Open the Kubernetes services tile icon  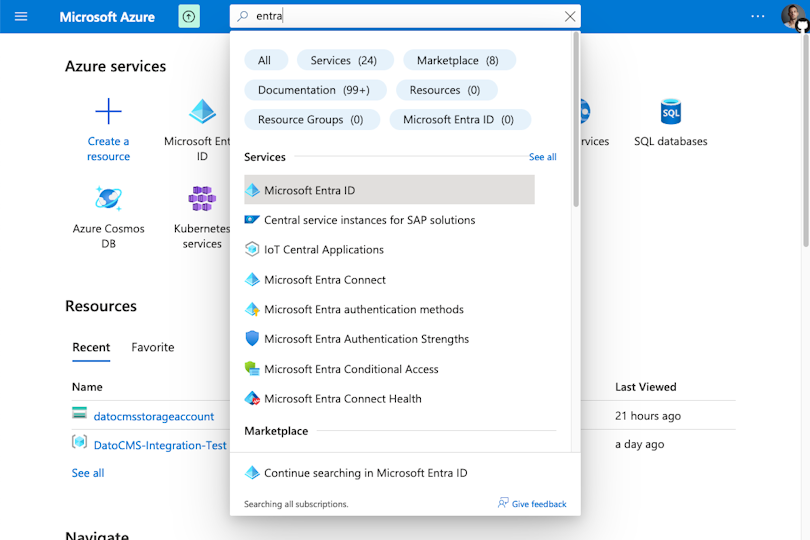pyautogui.click(x=202, y=198)
